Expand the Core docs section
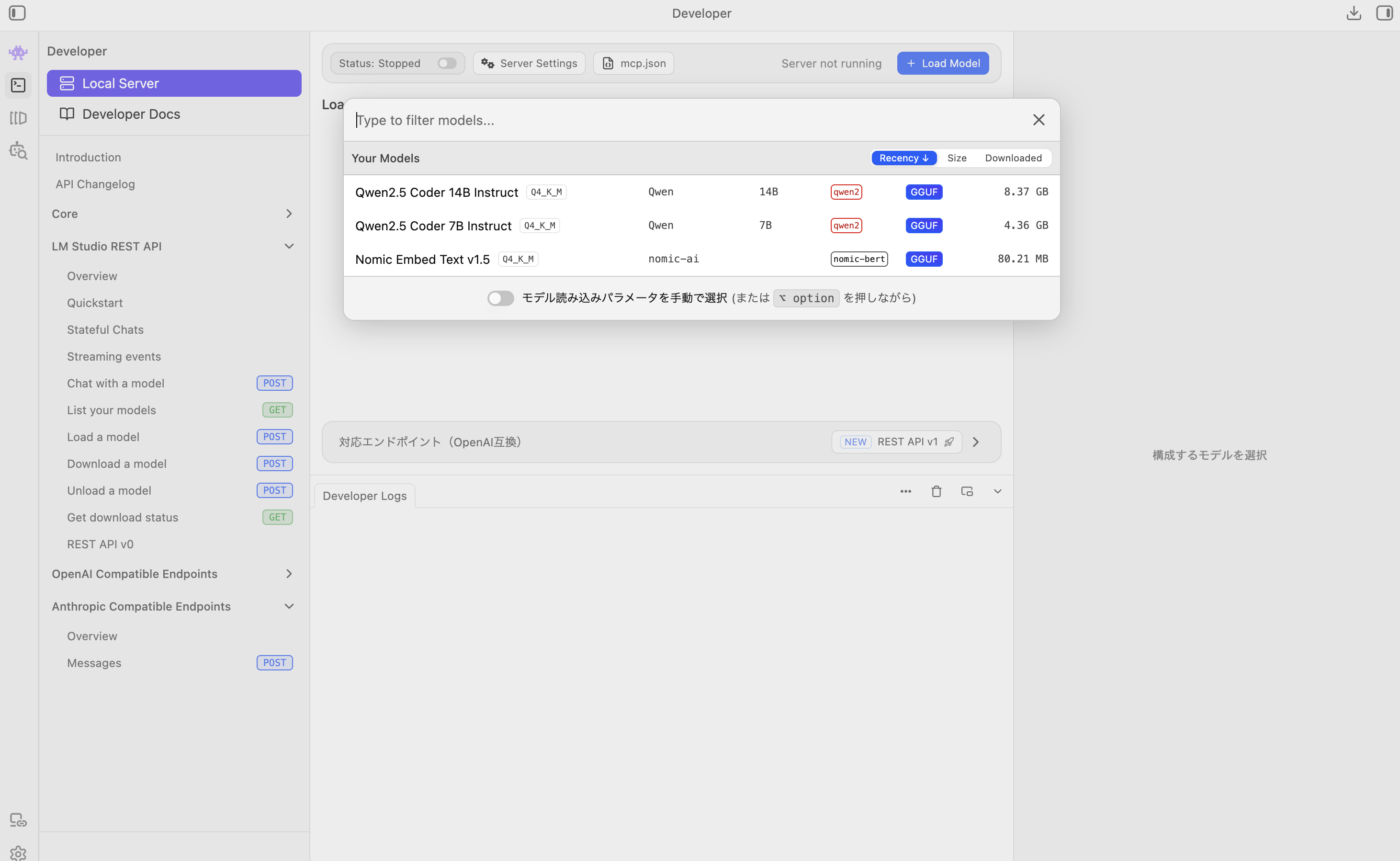Screen dimensions: 1400x861 tap(289, 214)
